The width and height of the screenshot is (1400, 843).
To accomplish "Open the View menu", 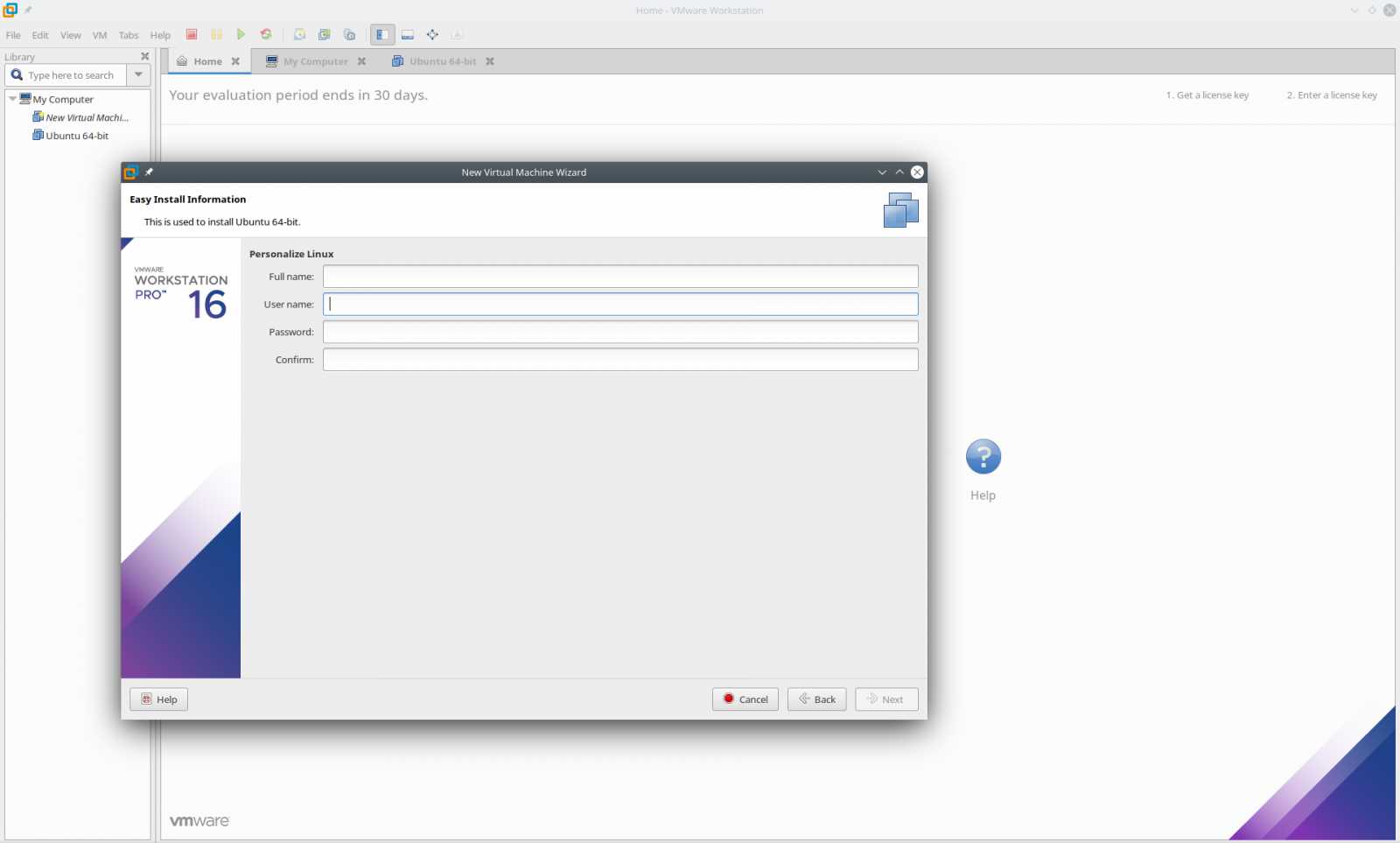I will coord(71,35).
